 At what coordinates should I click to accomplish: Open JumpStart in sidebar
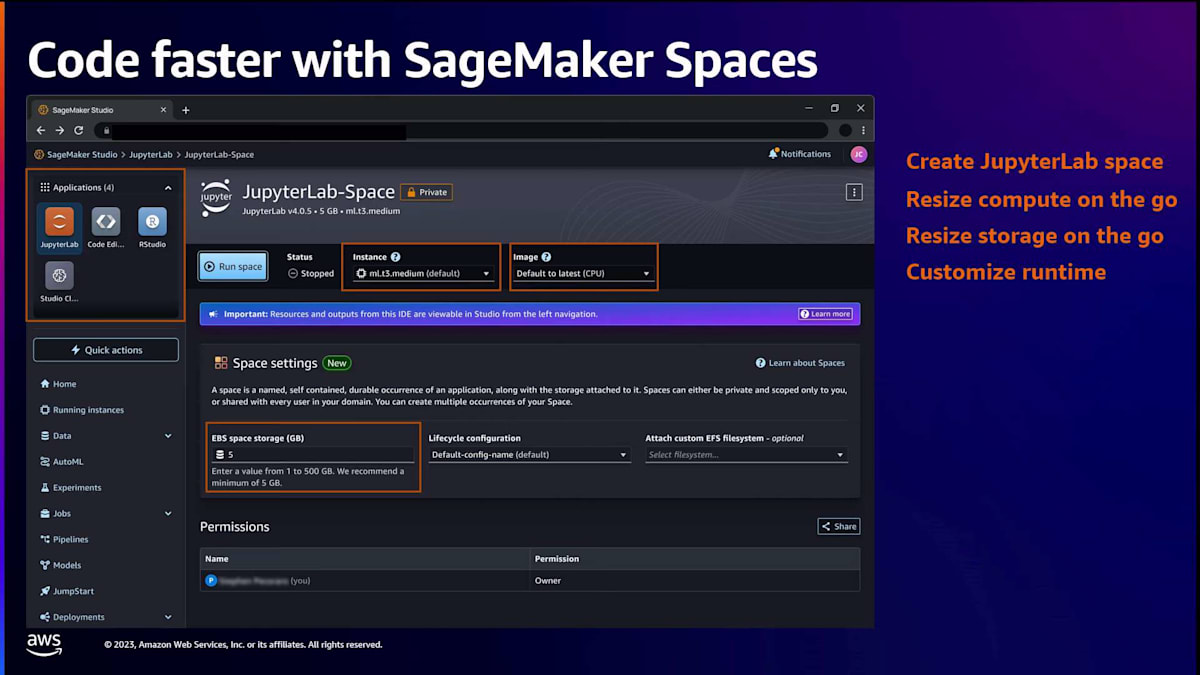click(x=67, y=591)
